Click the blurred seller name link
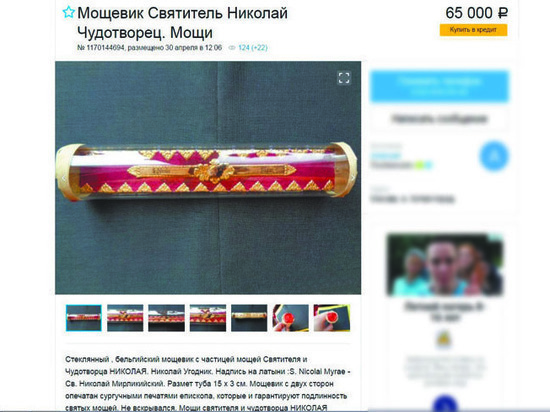The image size is (550, 412). click(385, 156)
